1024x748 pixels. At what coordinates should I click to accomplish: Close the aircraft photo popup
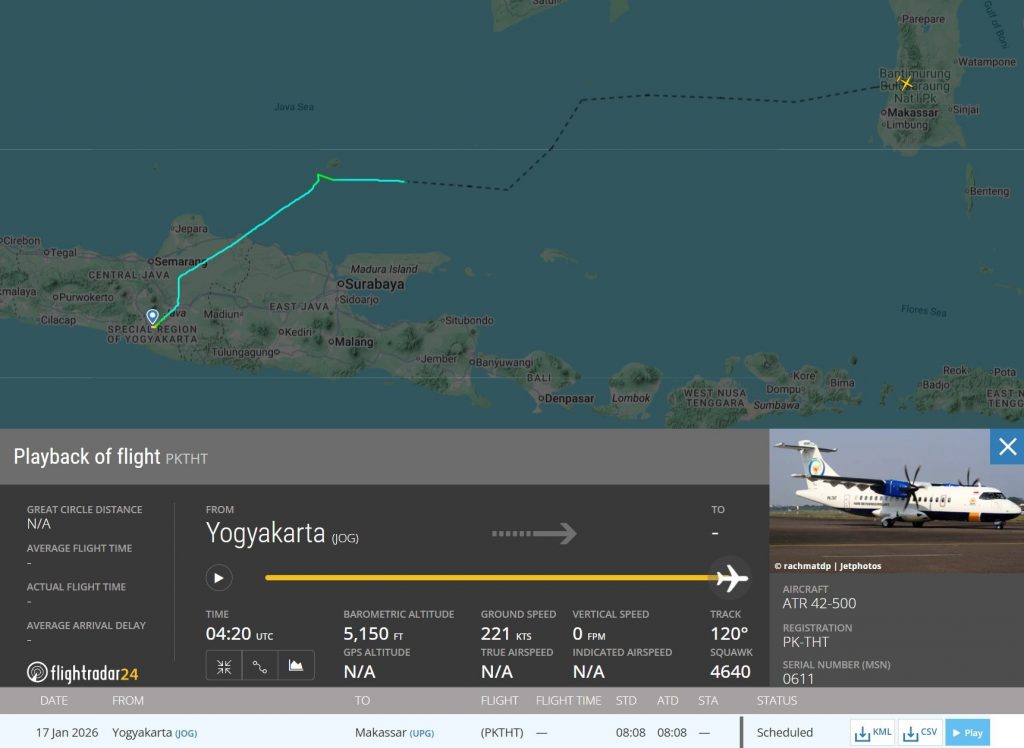coord(1007,447)
